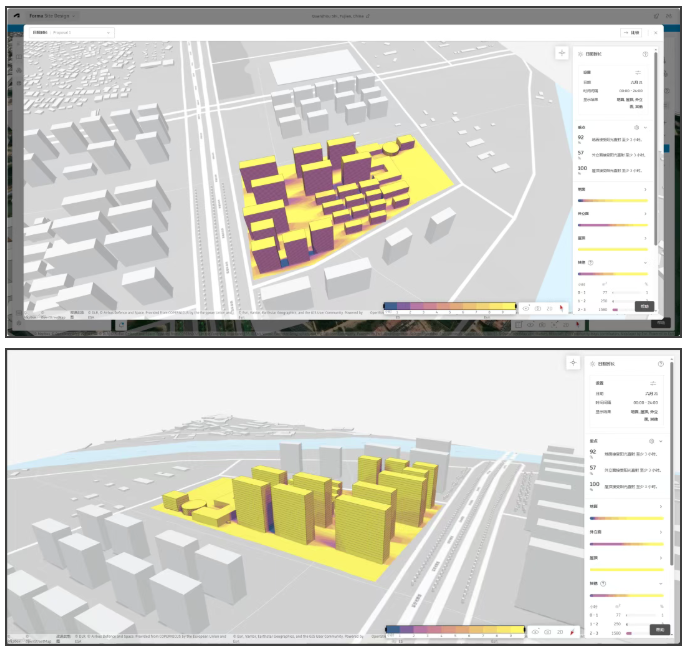The height and width of the screenshot is (649, 688).
Task: Click the courtyard gradient bar in top panel
Action: [x=613, y=225]
